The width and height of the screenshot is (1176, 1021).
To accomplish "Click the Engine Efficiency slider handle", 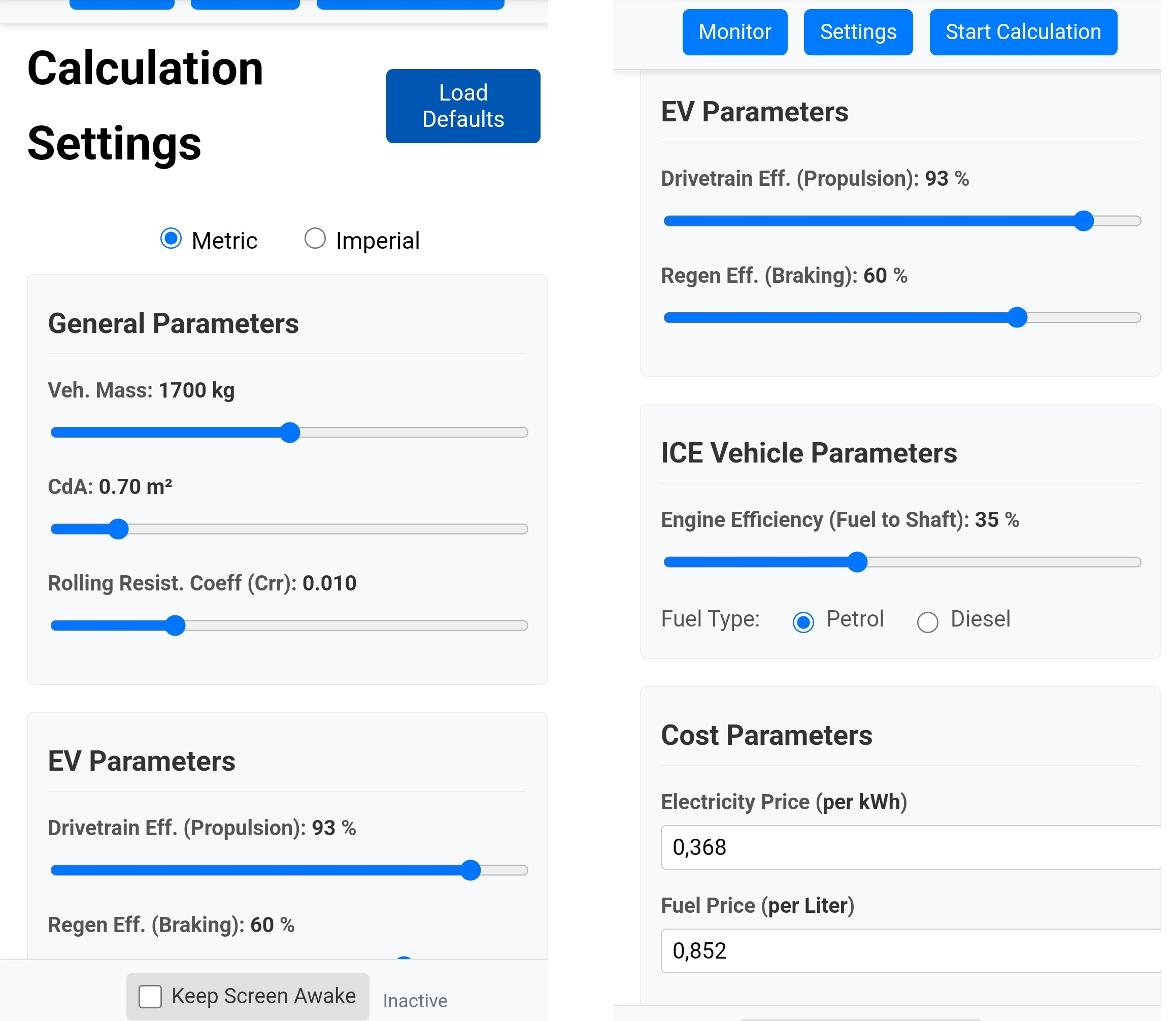I will click(x=857, y=562).
